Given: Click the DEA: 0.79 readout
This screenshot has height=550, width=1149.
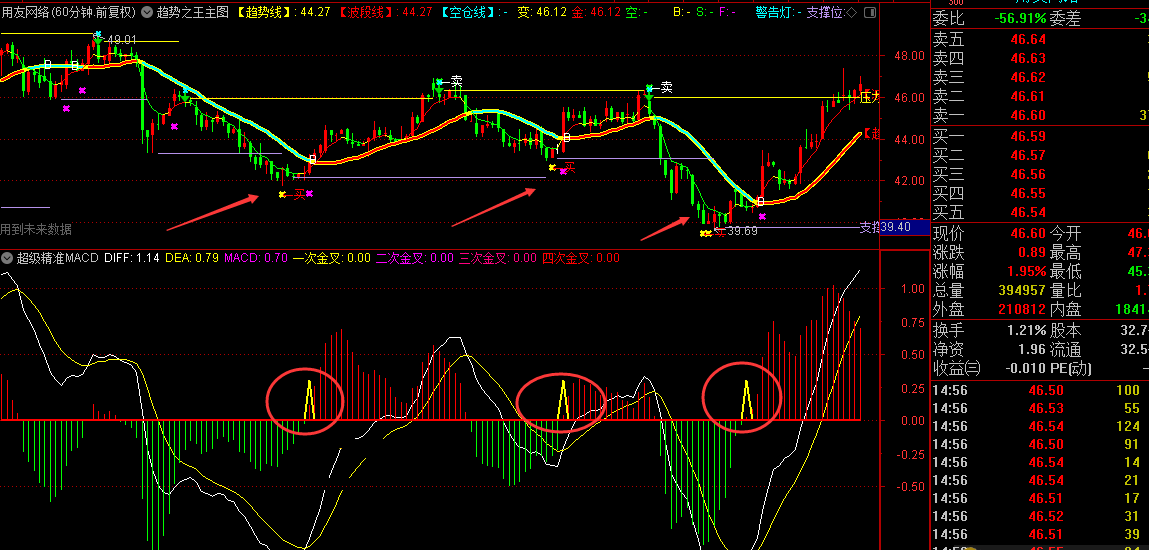Looking at the screenshot, I should point(192,258).
